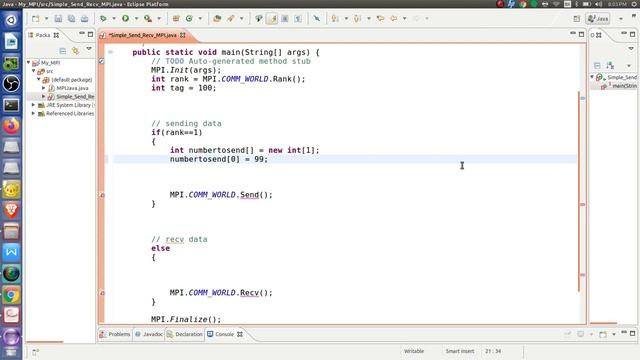
Task: Run the program with green play icon
Action: (125, 18)
